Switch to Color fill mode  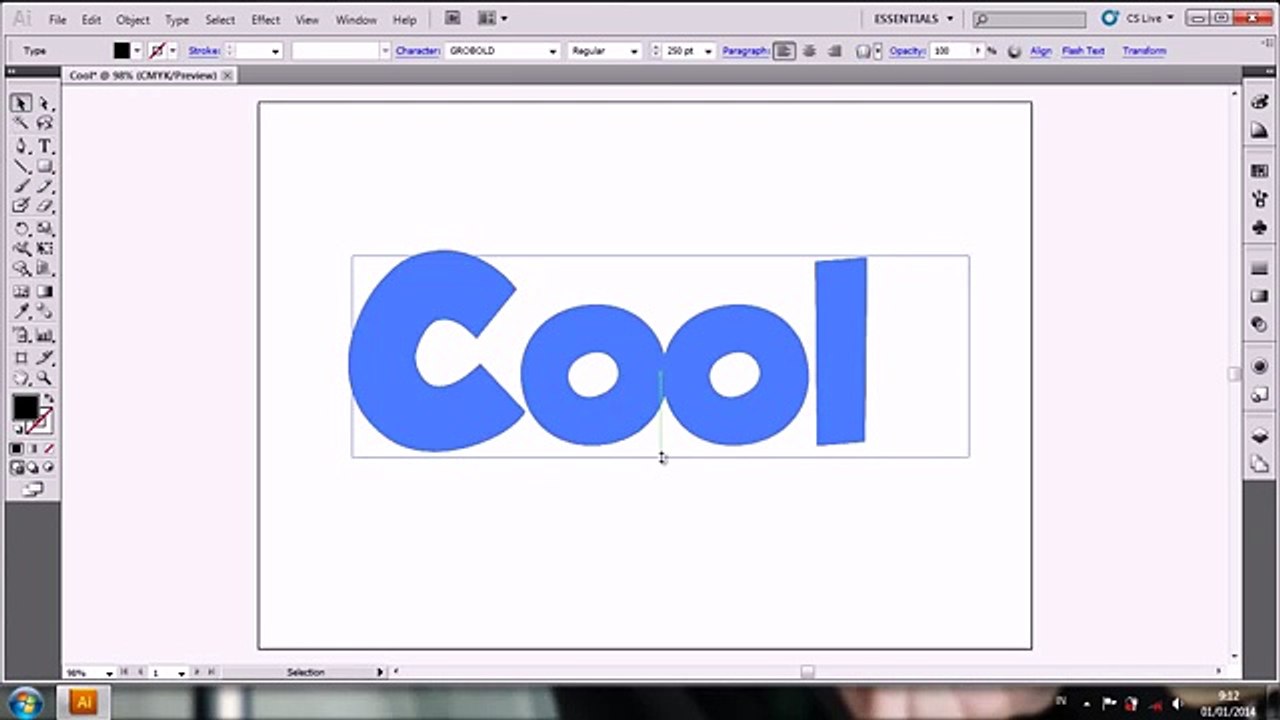coord(17,449)
